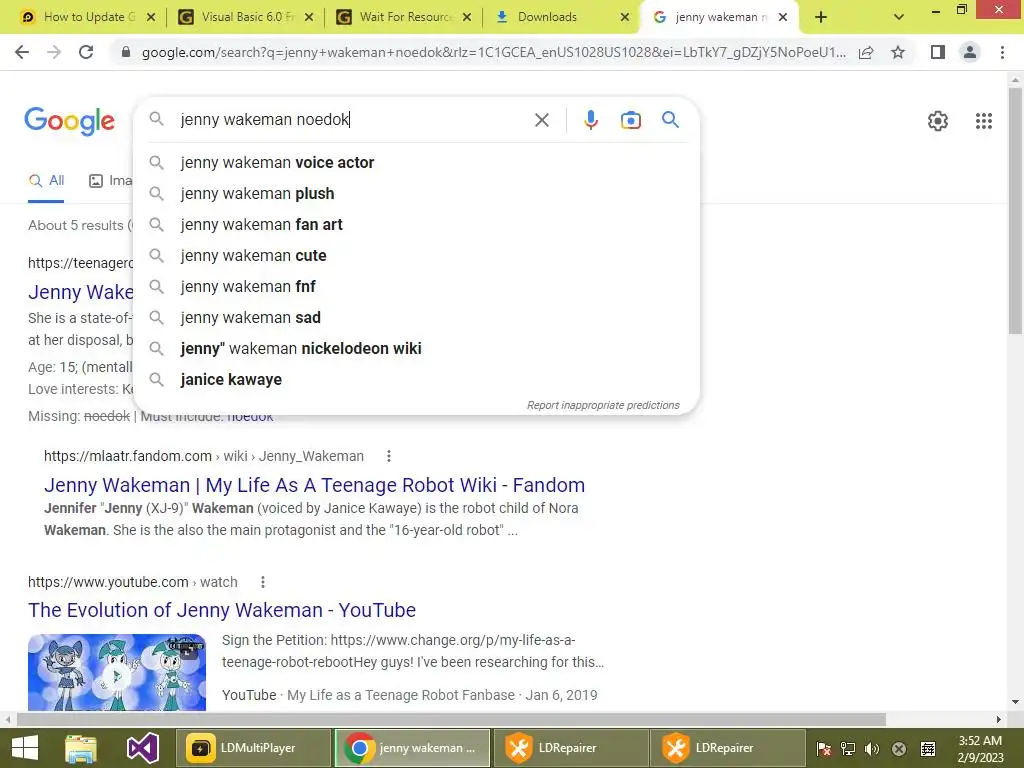Click the Google logo
The image size is (1024, 768).
click(69, 121)
